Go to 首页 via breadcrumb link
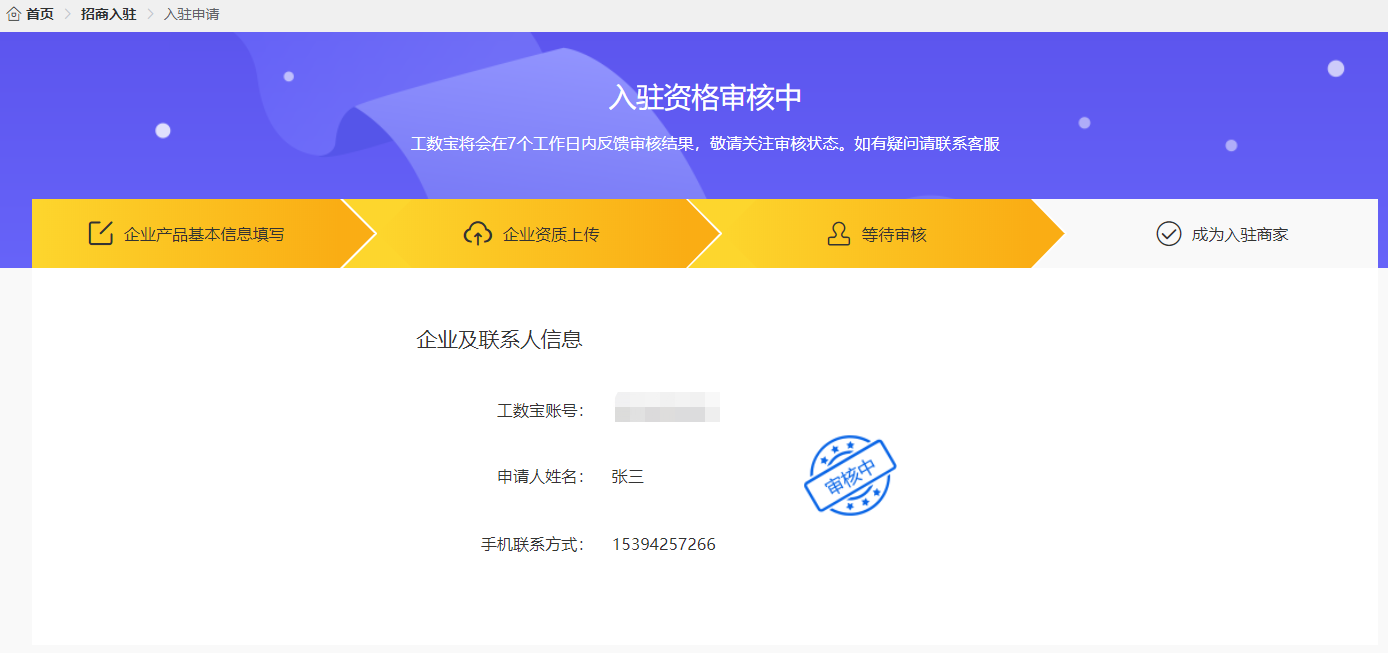This screenshot has width=1388, height=653. (40, 14)
